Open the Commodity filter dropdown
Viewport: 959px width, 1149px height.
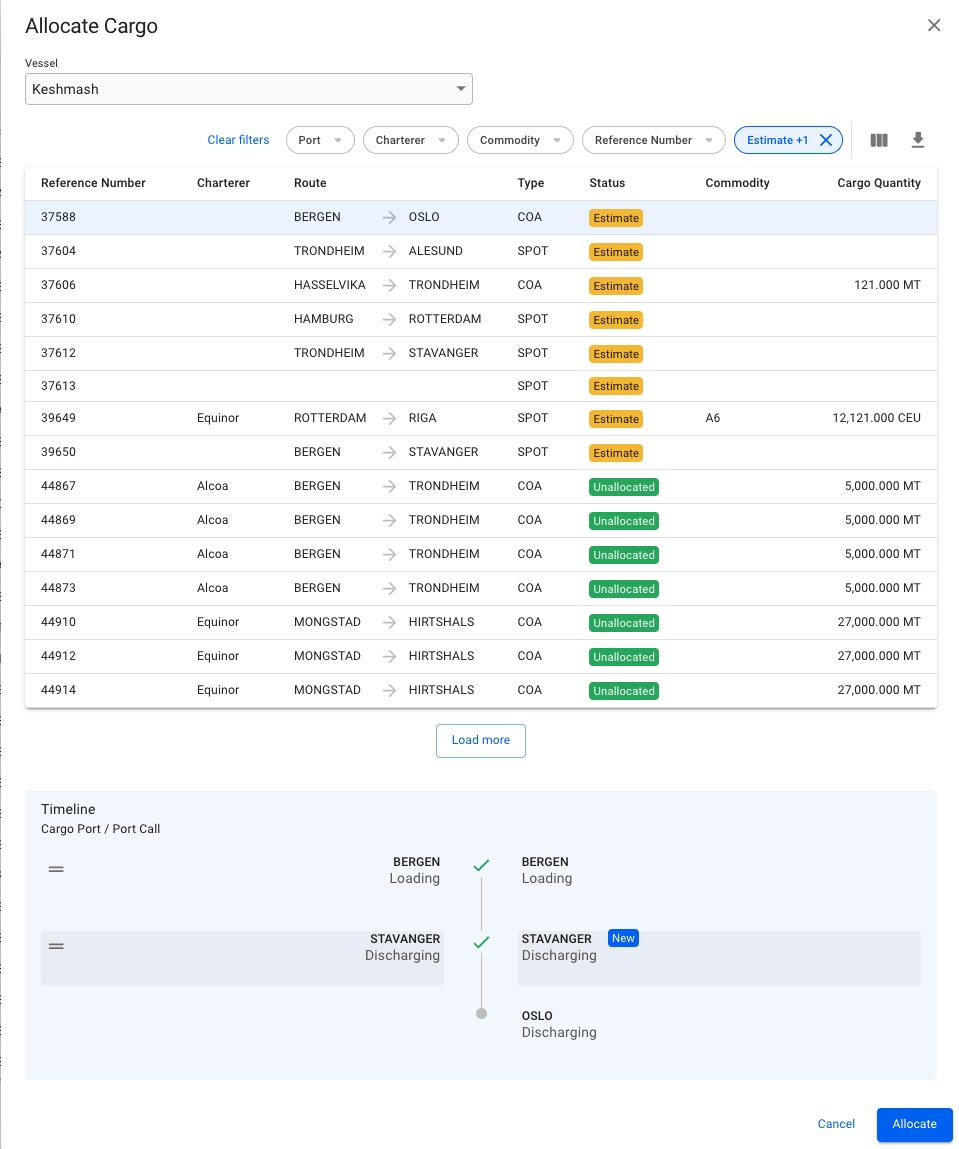520,141
